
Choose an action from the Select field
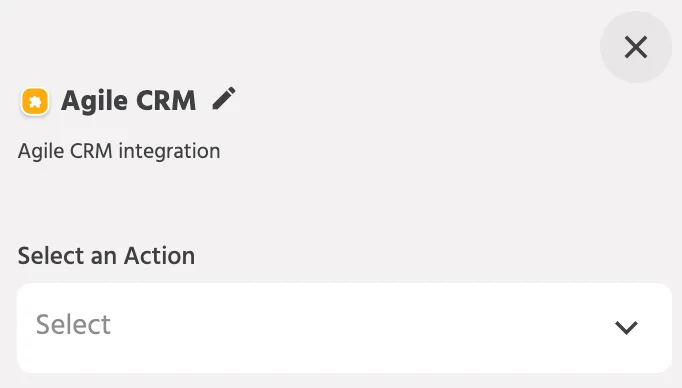tap(344, 328)
